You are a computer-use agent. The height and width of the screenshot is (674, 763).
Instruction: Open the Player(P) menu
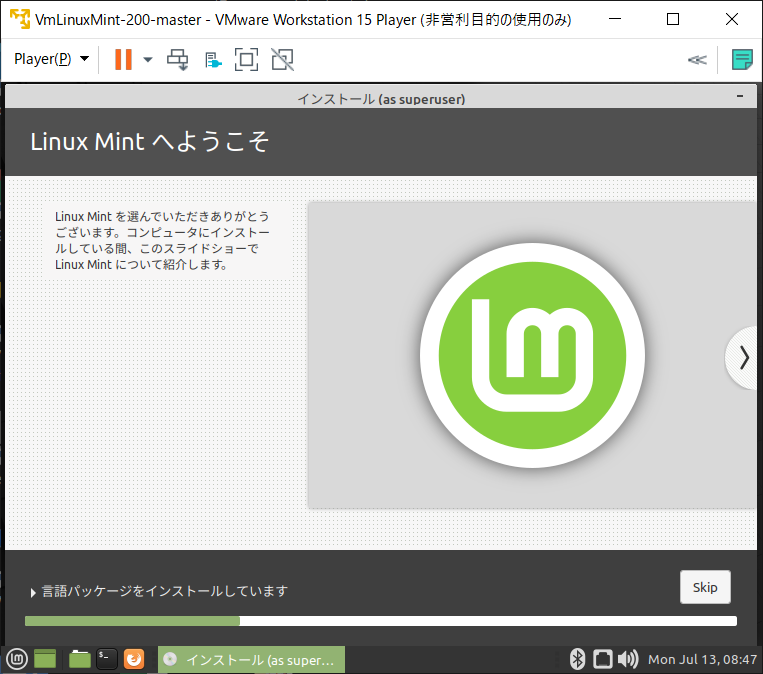51,59
